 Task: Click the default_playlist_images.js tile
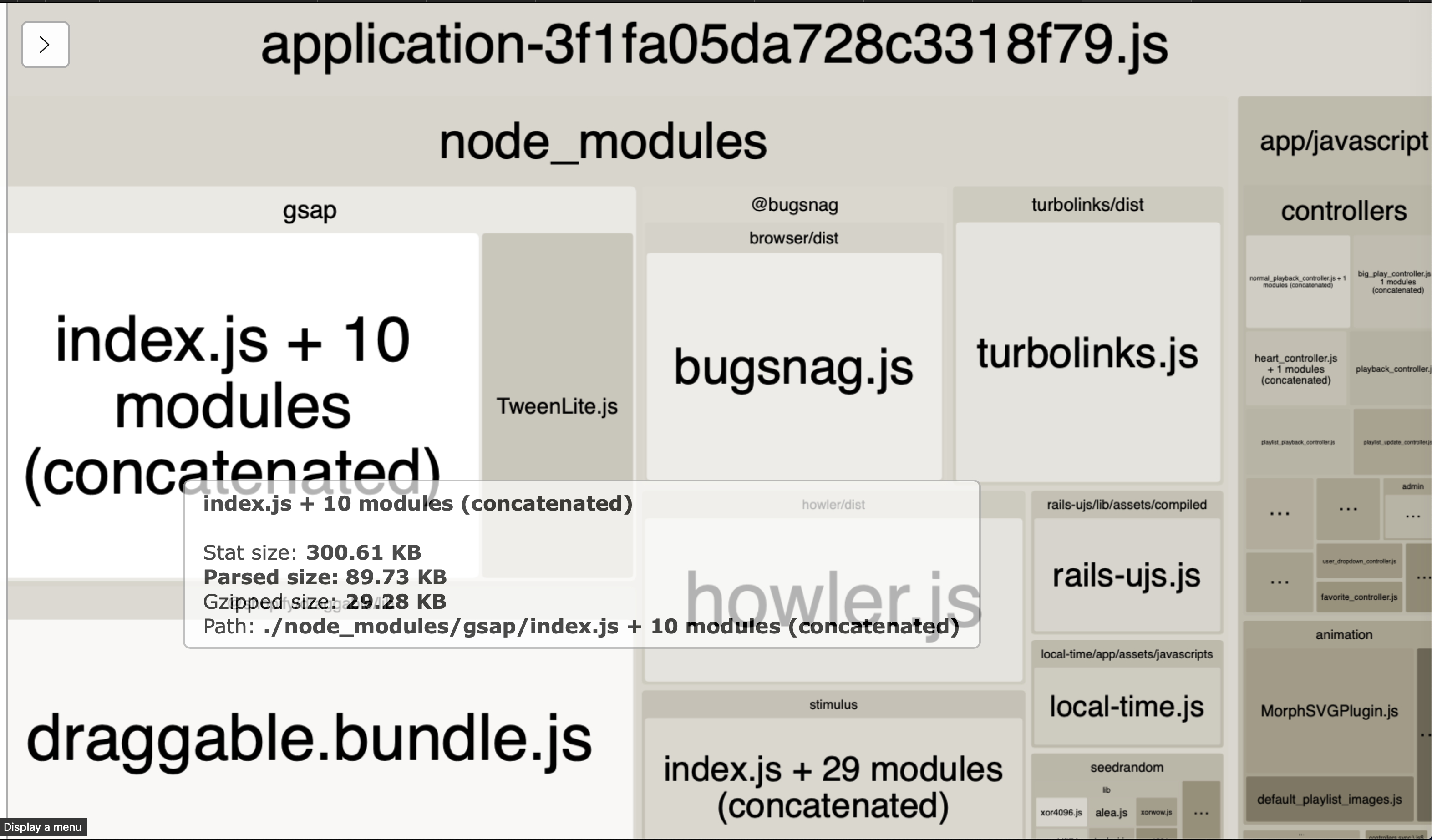click(1329, 799)
